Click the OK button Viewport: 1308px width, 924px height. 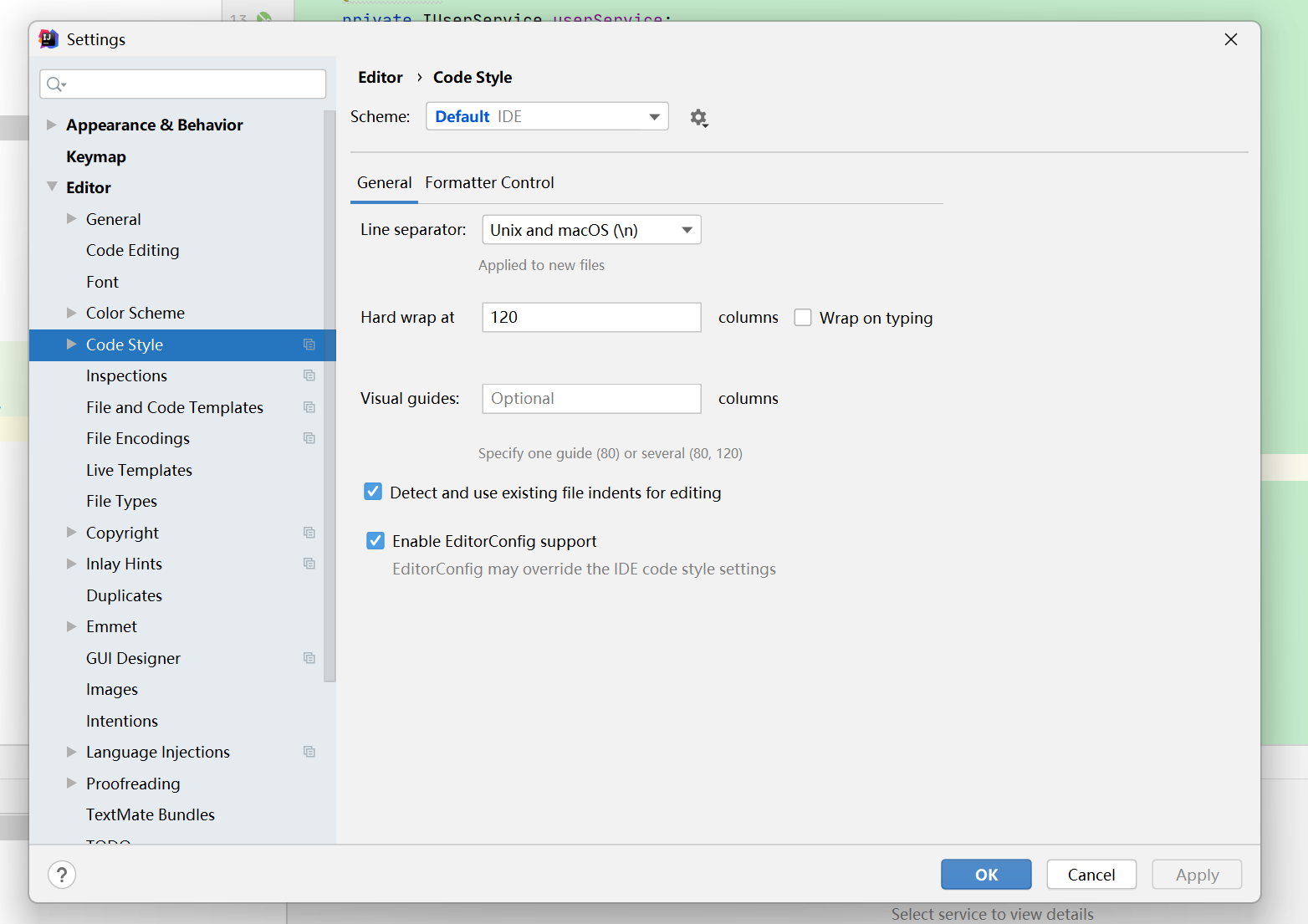(985, 874)
